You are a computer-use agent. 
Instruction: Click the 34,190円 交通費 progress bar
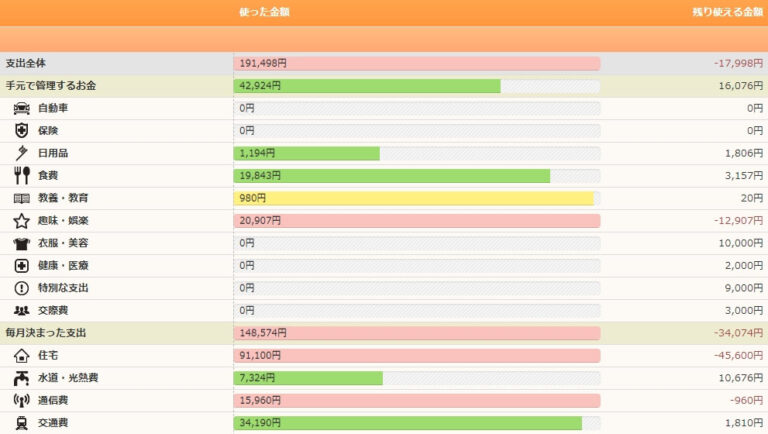pyautogui.click(x=408, y=423)
